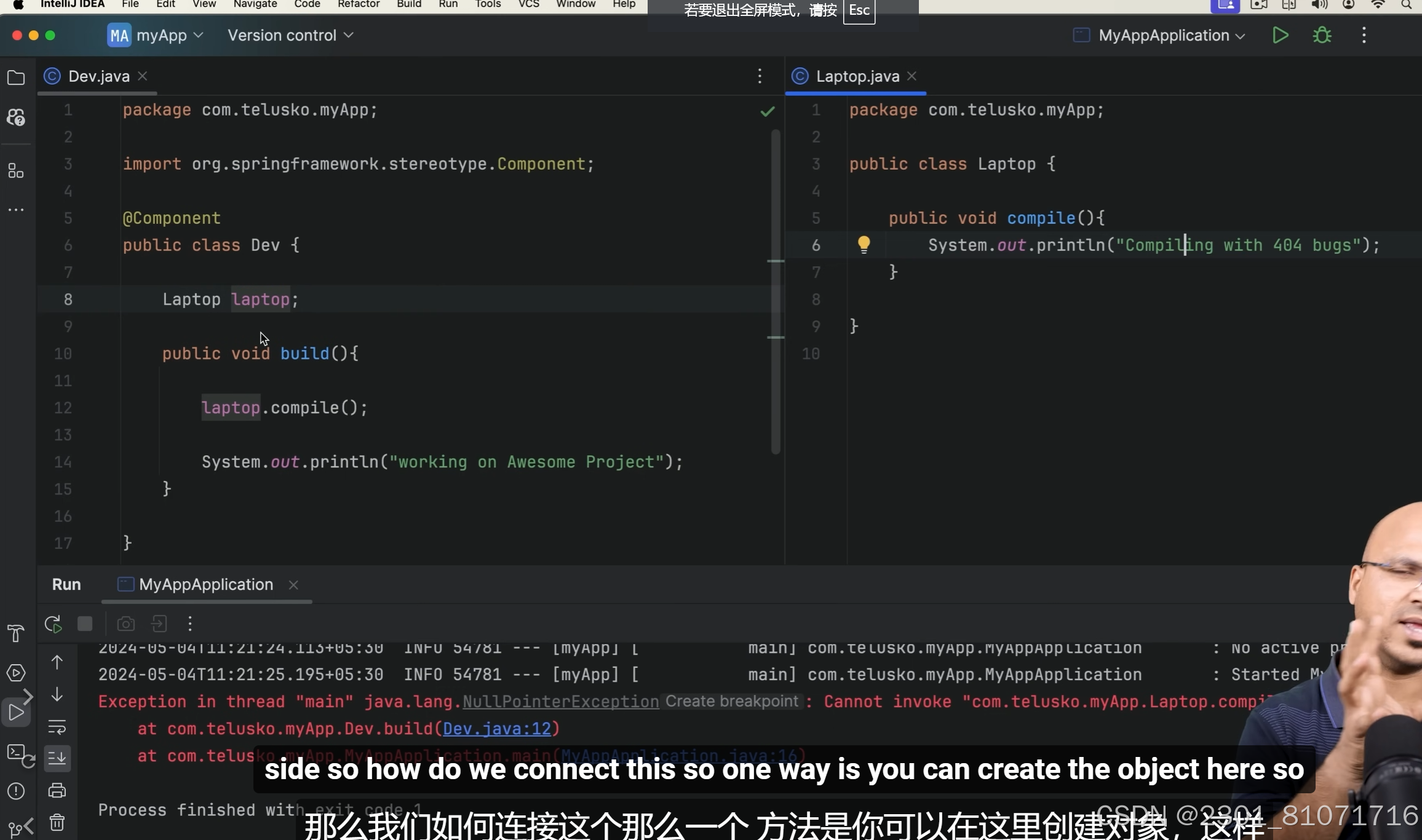Open the Version control dropdown

(x=290, y=36)
